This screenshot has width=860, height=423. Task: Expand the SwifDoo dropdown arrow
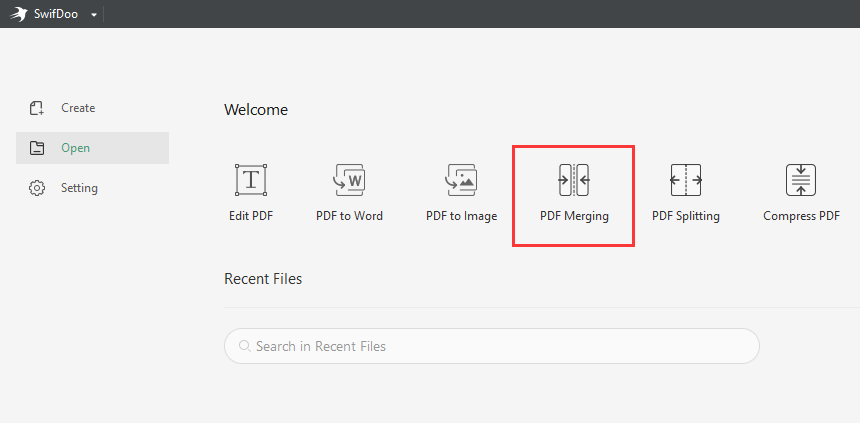pos(94,15)
